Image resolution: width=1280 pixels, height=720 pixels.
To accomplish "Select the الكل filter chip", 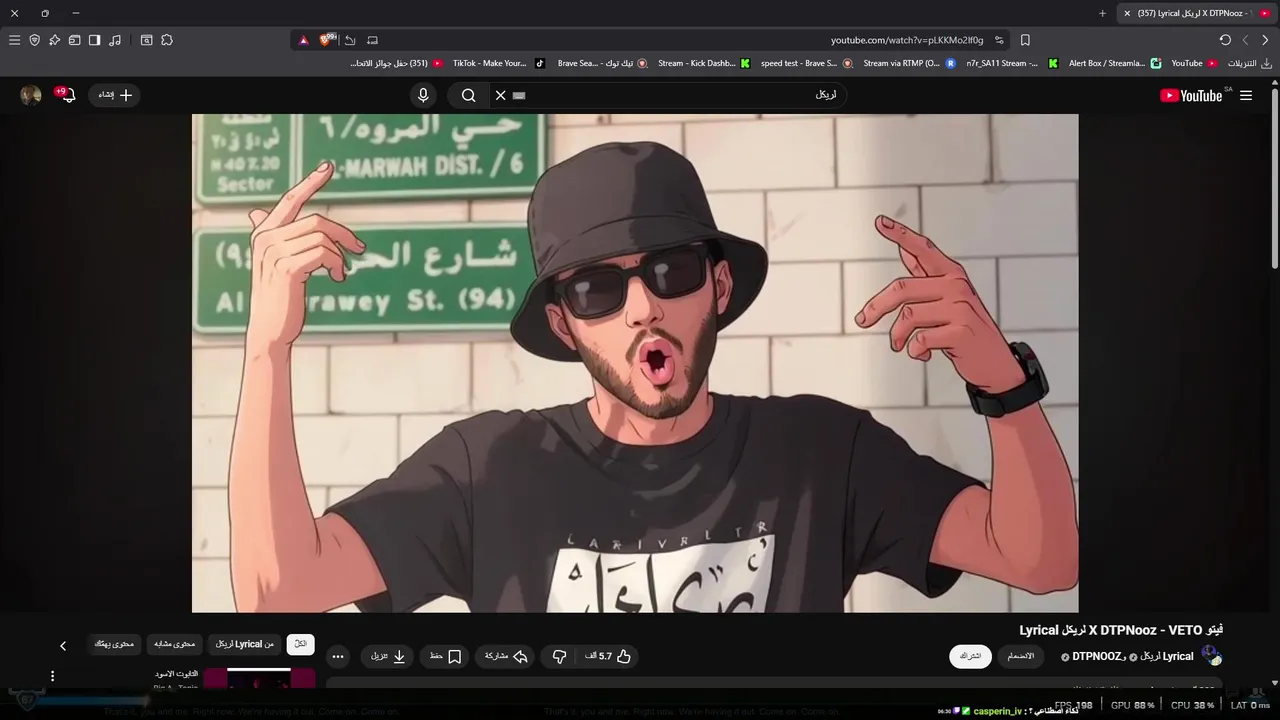I will click(300, 644).
